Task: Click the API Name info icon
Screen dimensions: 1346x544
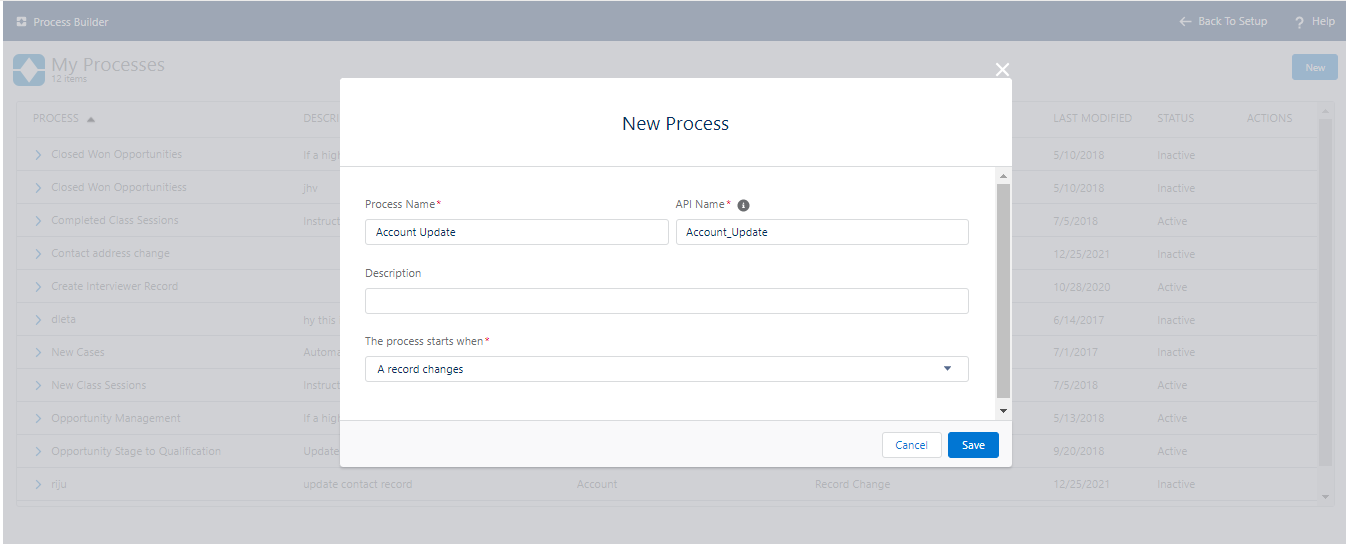Action: click(743, 205)
